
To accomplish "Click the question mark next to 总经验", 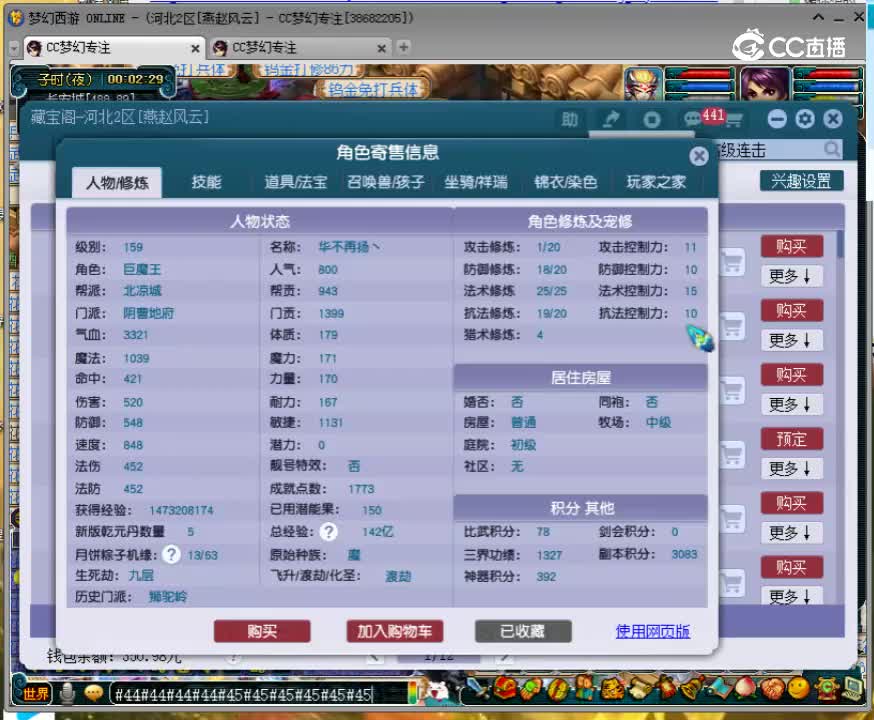I will (x=329, y=532).
